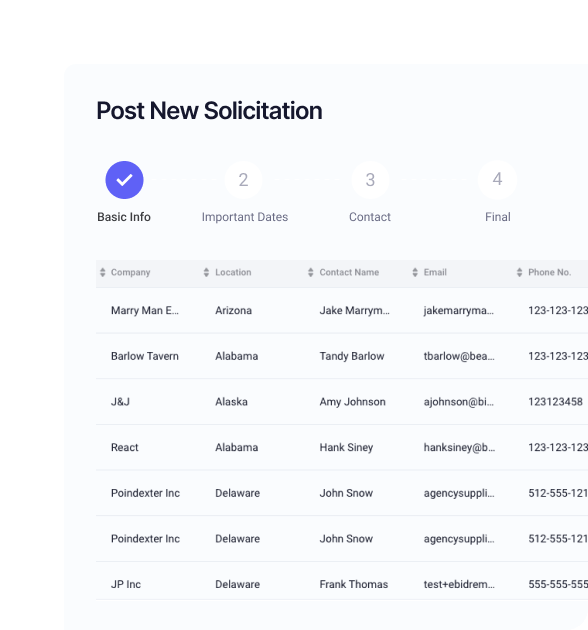Click 'Alabama' in the React row
Viewport: 588px width, 630px height.
[x=237, y=447]
